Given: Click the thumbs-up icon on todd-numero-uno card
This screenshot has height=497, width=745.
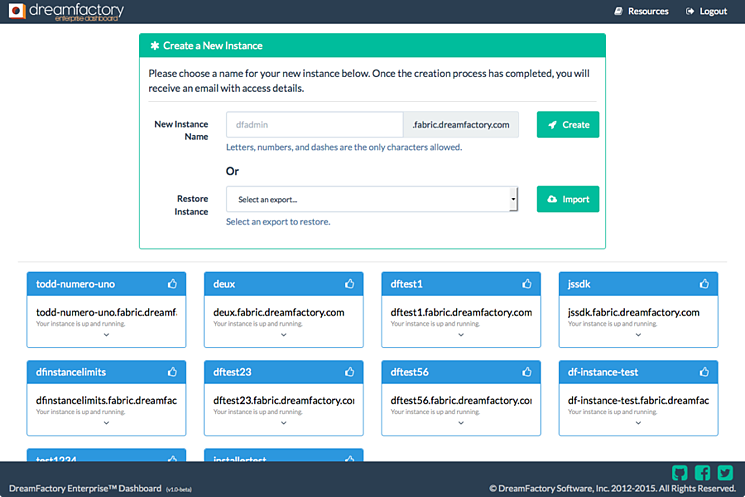Looking at the screenshot, I should tap(172, 284).
